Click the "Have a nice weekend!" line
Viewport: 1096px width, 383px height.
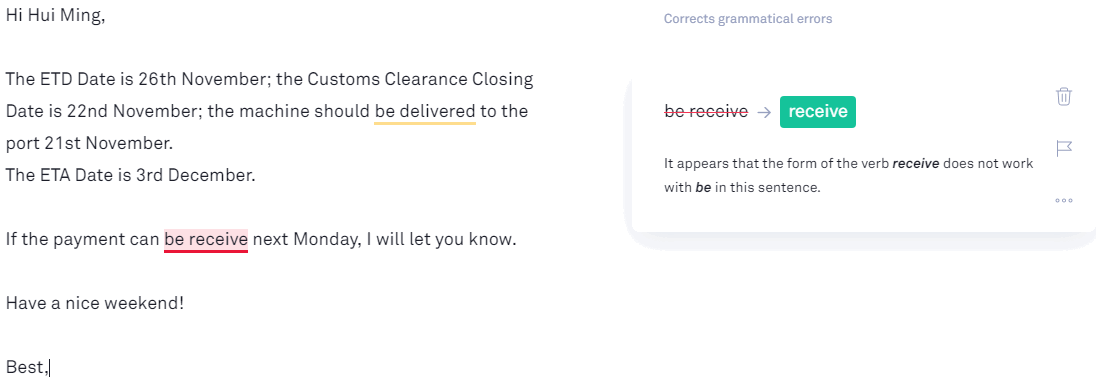tap(95, 303)
